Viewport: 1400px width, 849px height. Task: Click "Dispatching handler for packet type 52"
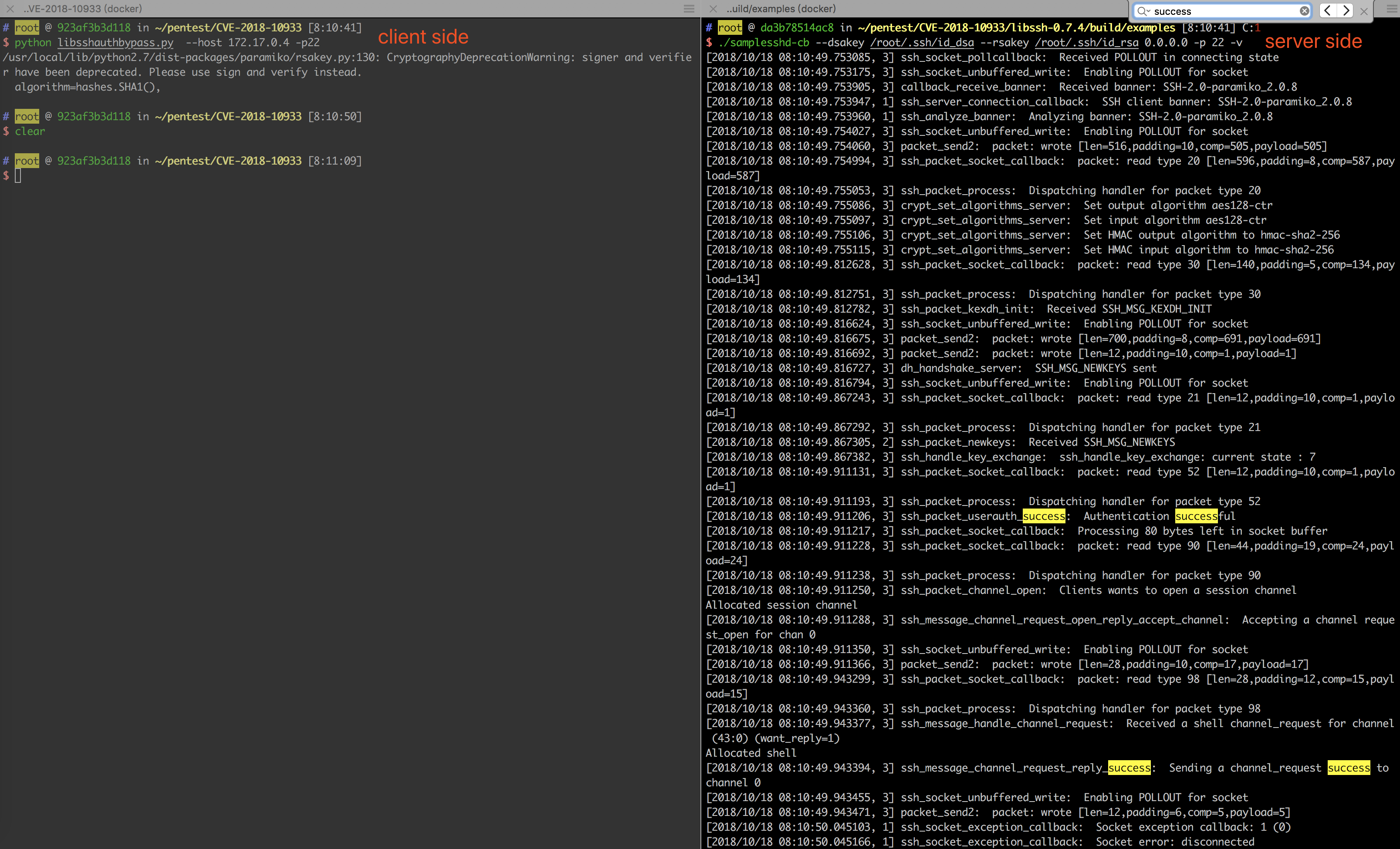1144,502
